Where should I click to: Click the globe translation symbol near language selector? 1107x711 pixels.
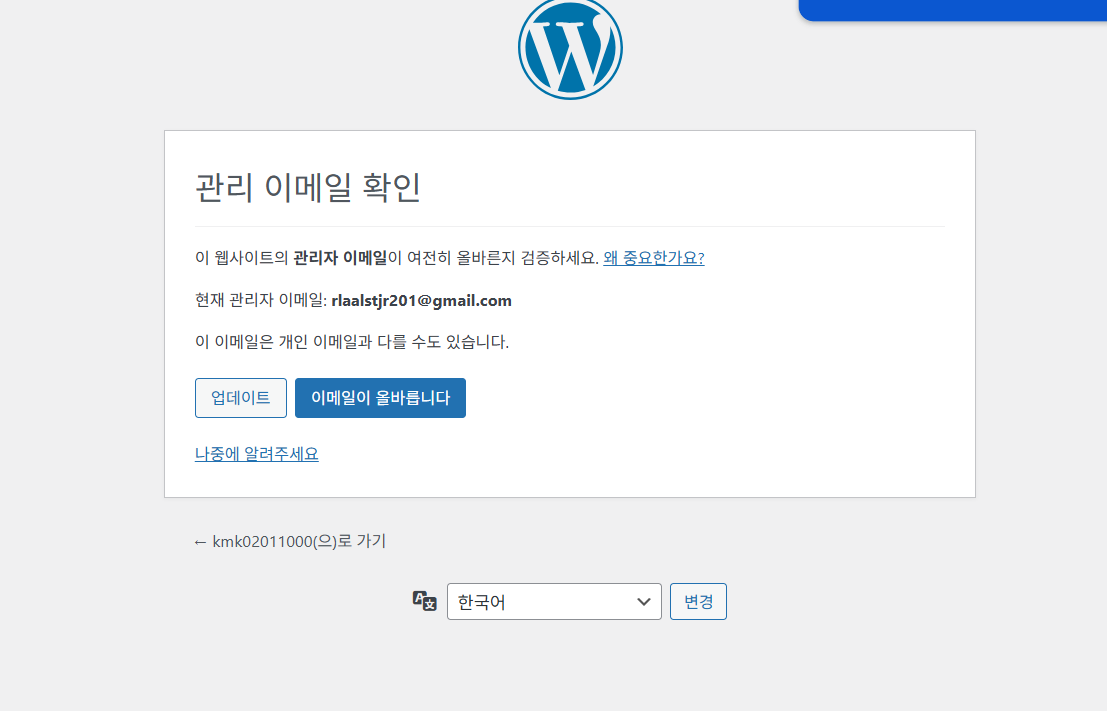(426, 600)
